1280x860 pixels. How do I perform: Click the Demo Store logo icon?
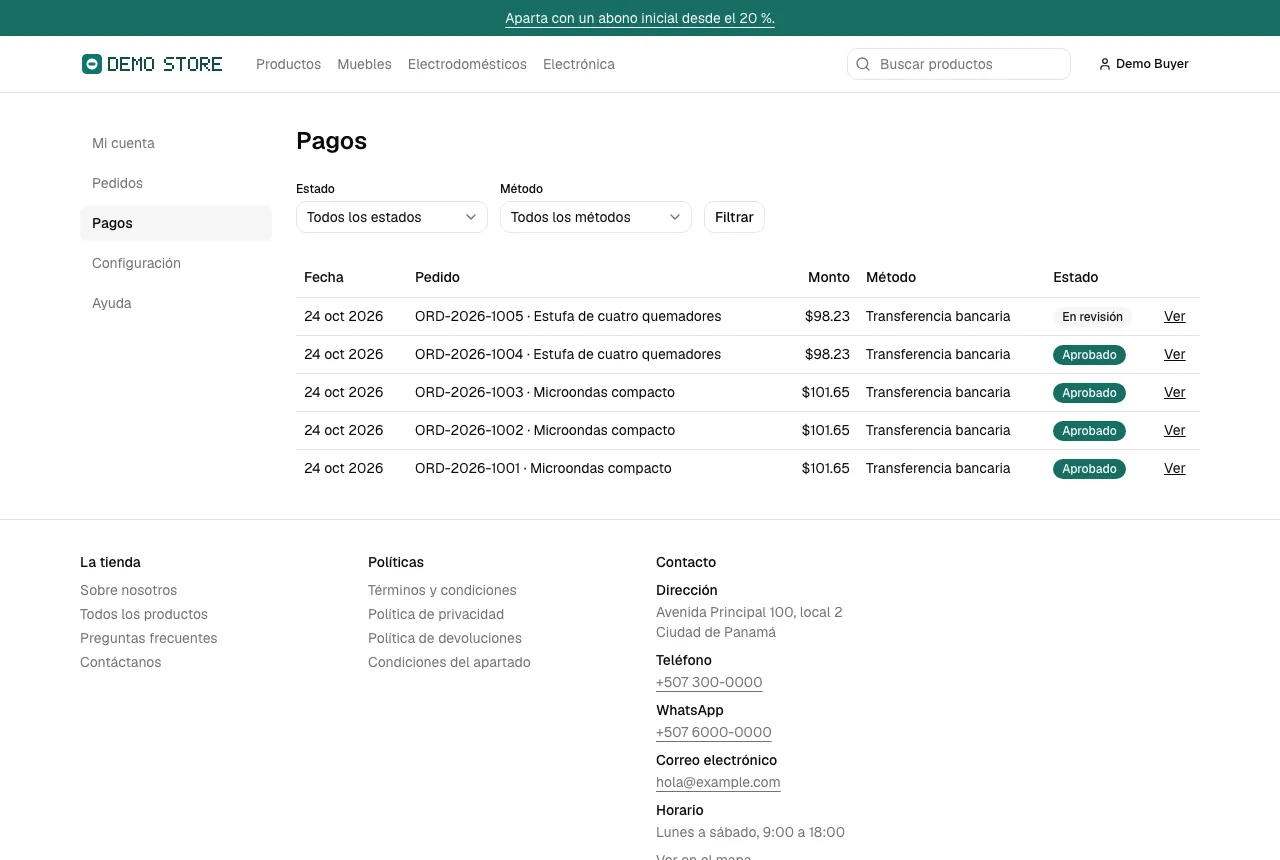click(x=92, y=64)
